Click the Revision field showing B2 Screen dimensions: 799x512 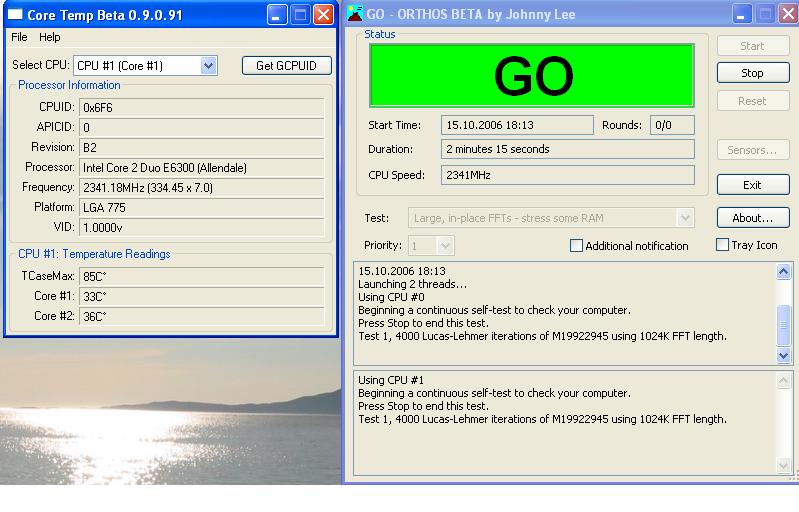click(202, 148)
